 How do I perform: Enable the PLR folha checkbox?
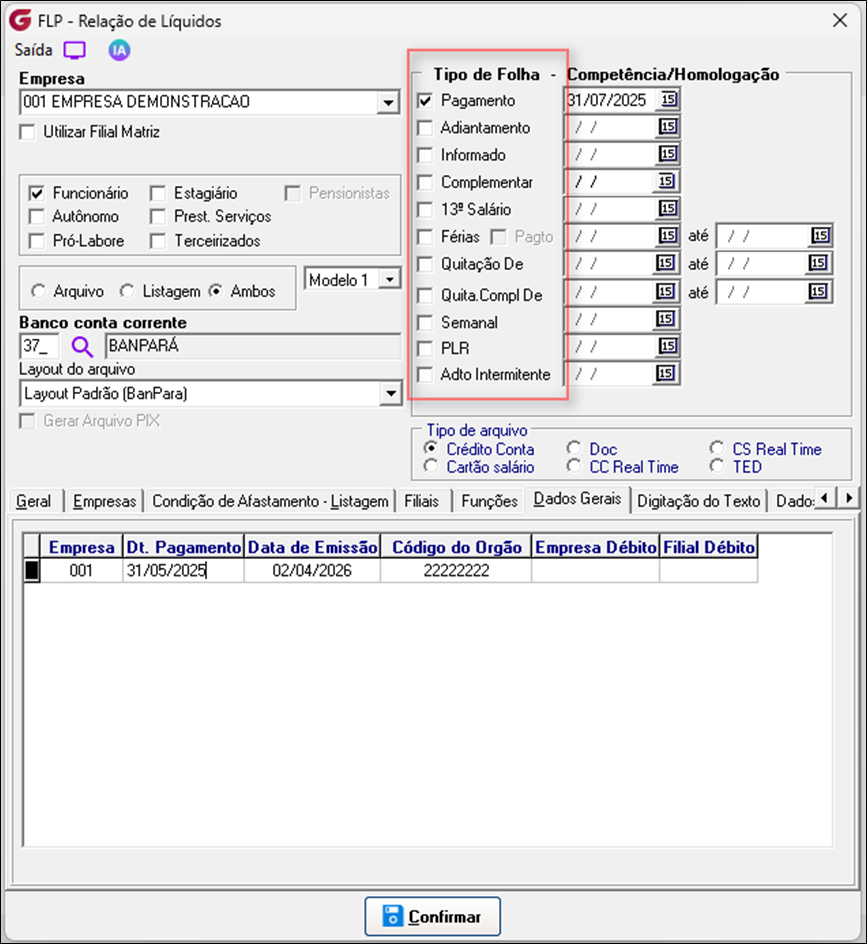[x=425, y=349]
